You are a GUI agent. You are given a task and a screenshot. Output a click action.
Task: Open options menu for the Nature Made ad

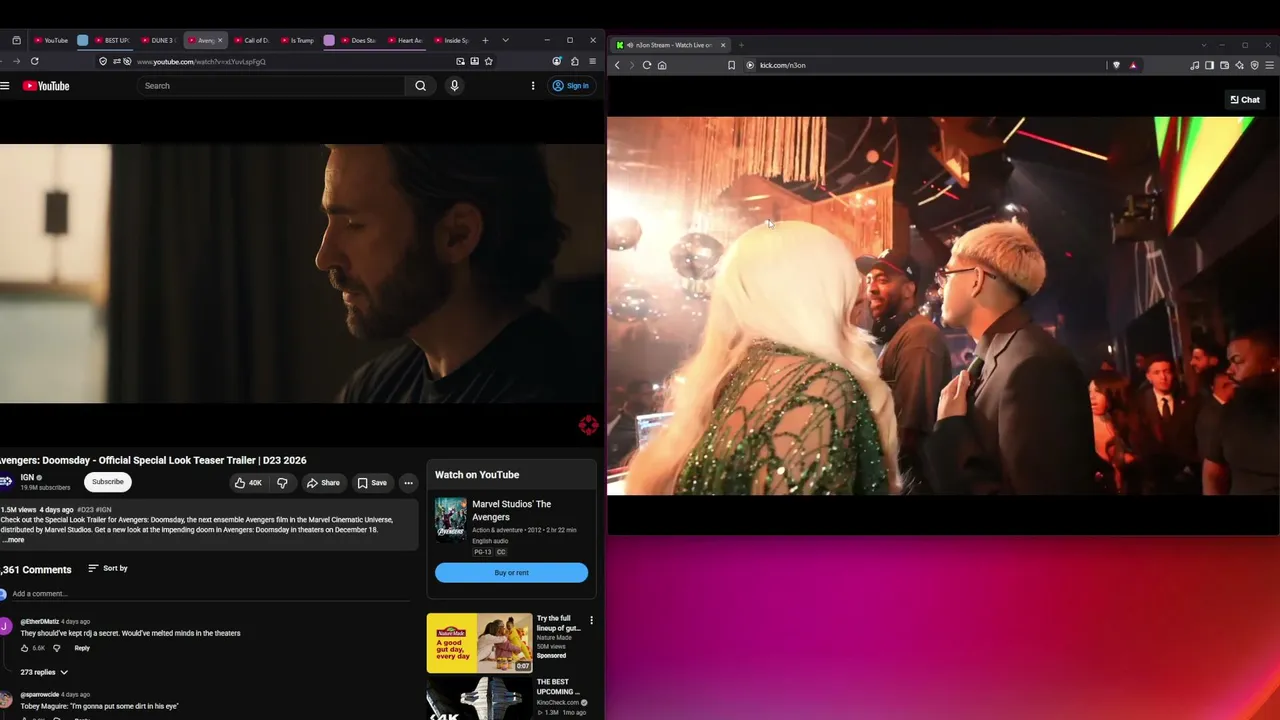pos(591,620)
